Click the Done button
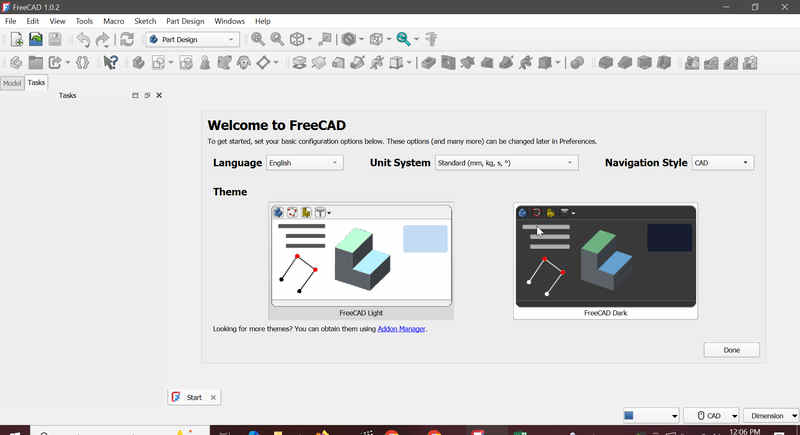This screenshot has height=435, width=800. (732, 350)
